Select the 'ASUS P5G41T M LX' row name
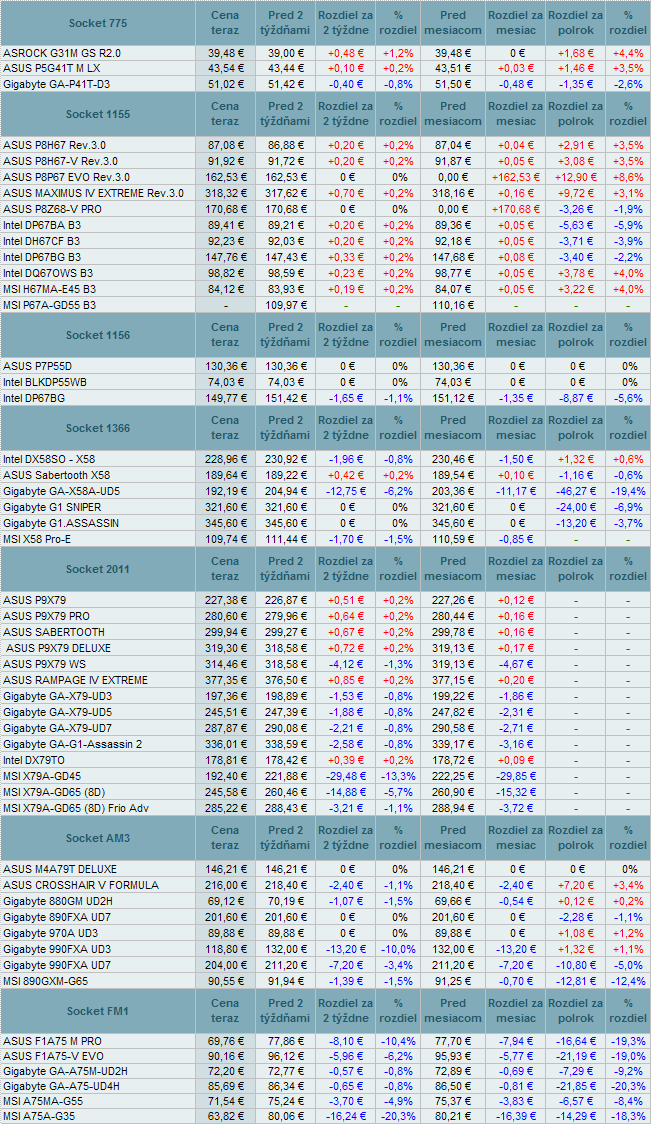 (50, 69)
